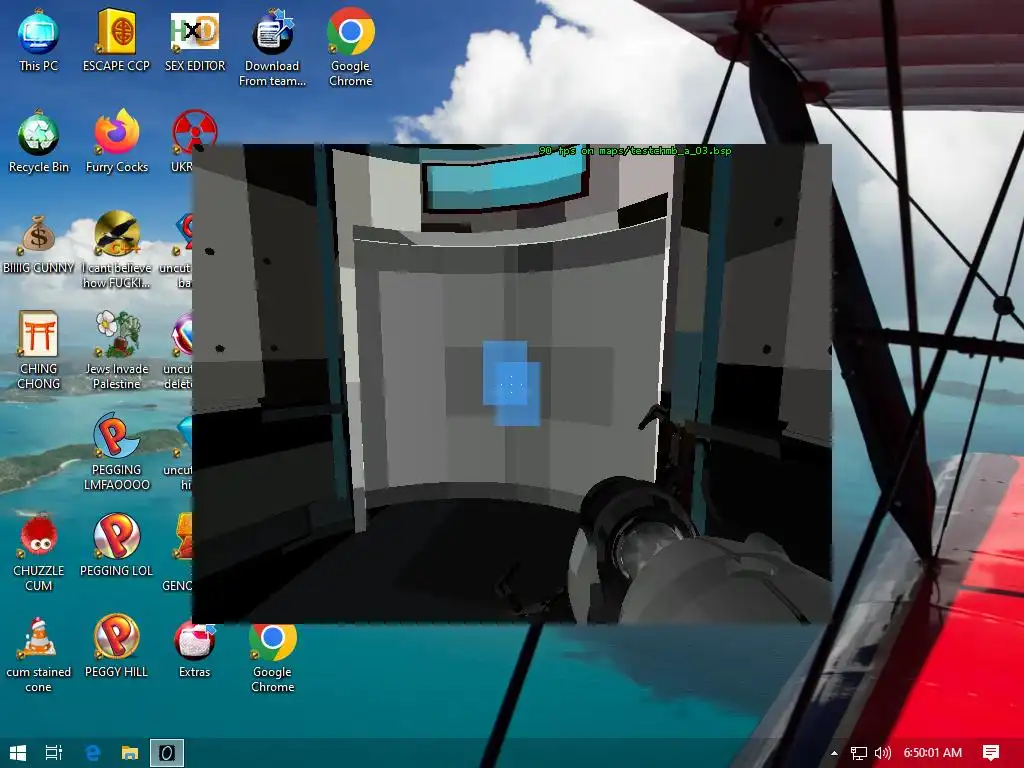Click the teal window panel atop the game elevator
Image resolution: width=1024 pixels, height=768 pixels.
point(504,179)
